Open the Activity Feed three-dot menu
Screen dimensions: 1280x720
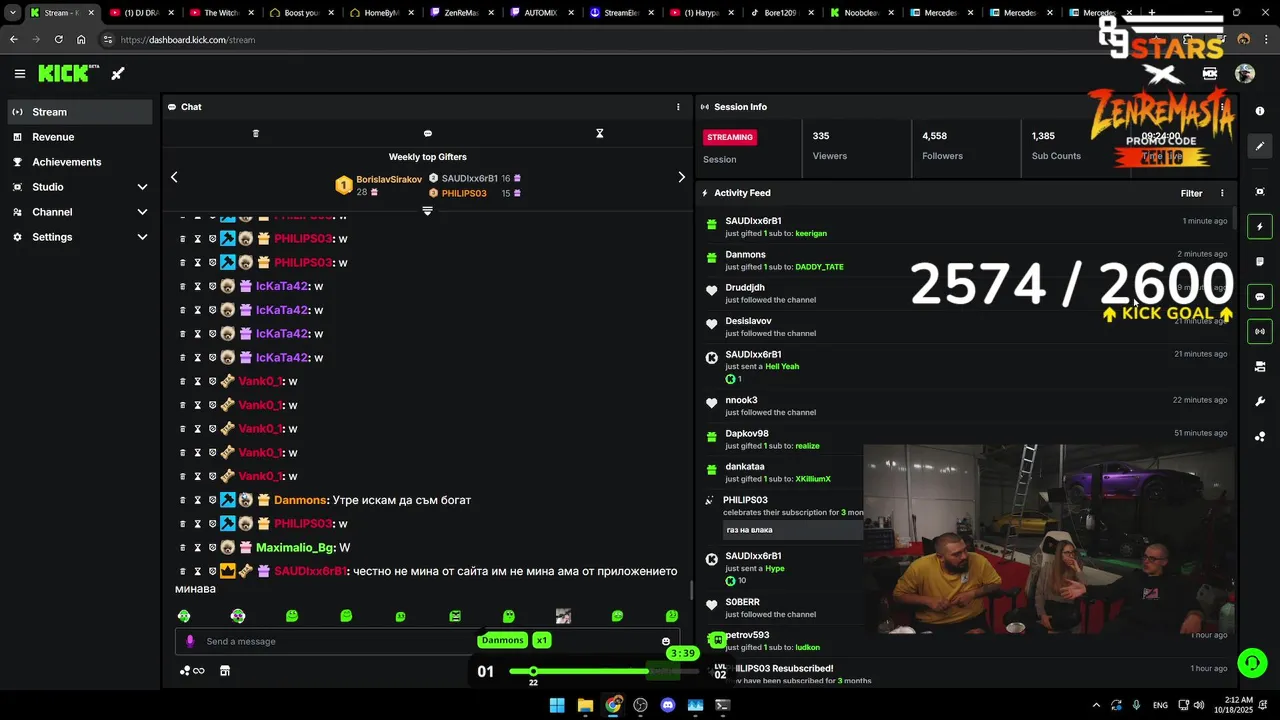click(x=1222, y=193)
